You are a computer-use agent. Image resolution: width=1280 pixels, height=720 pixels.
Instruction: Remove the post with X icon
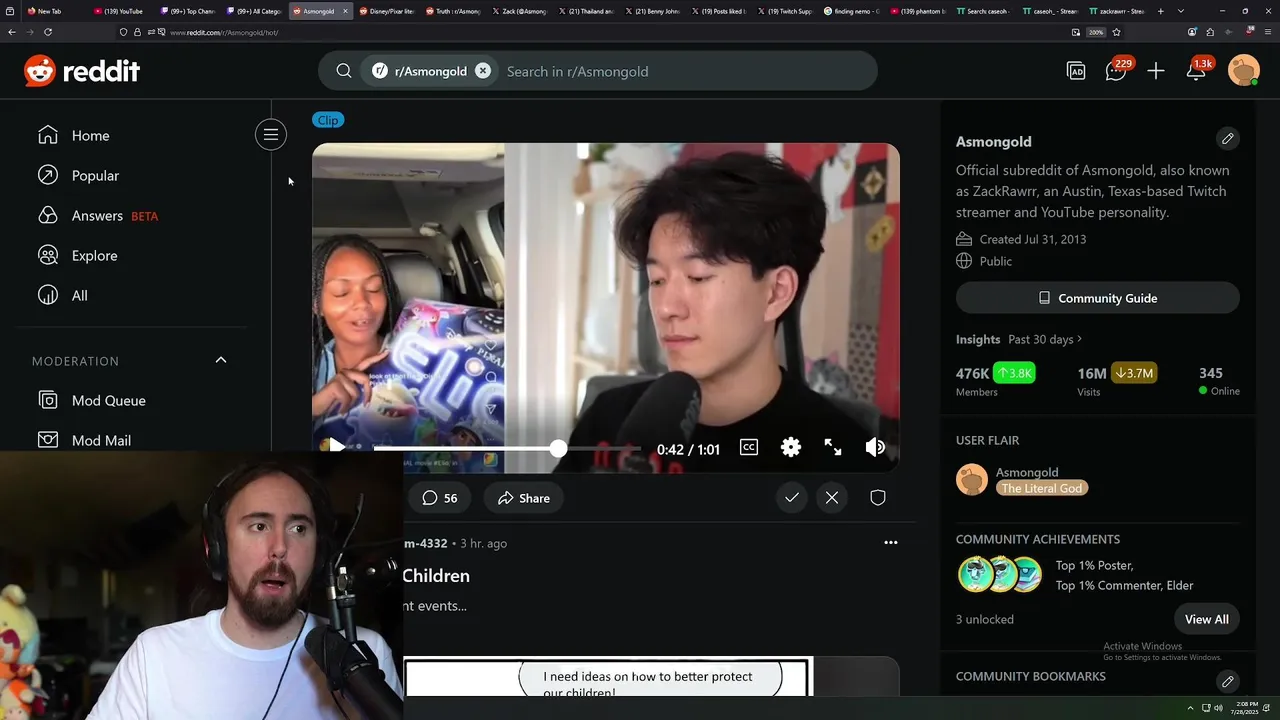832,497
